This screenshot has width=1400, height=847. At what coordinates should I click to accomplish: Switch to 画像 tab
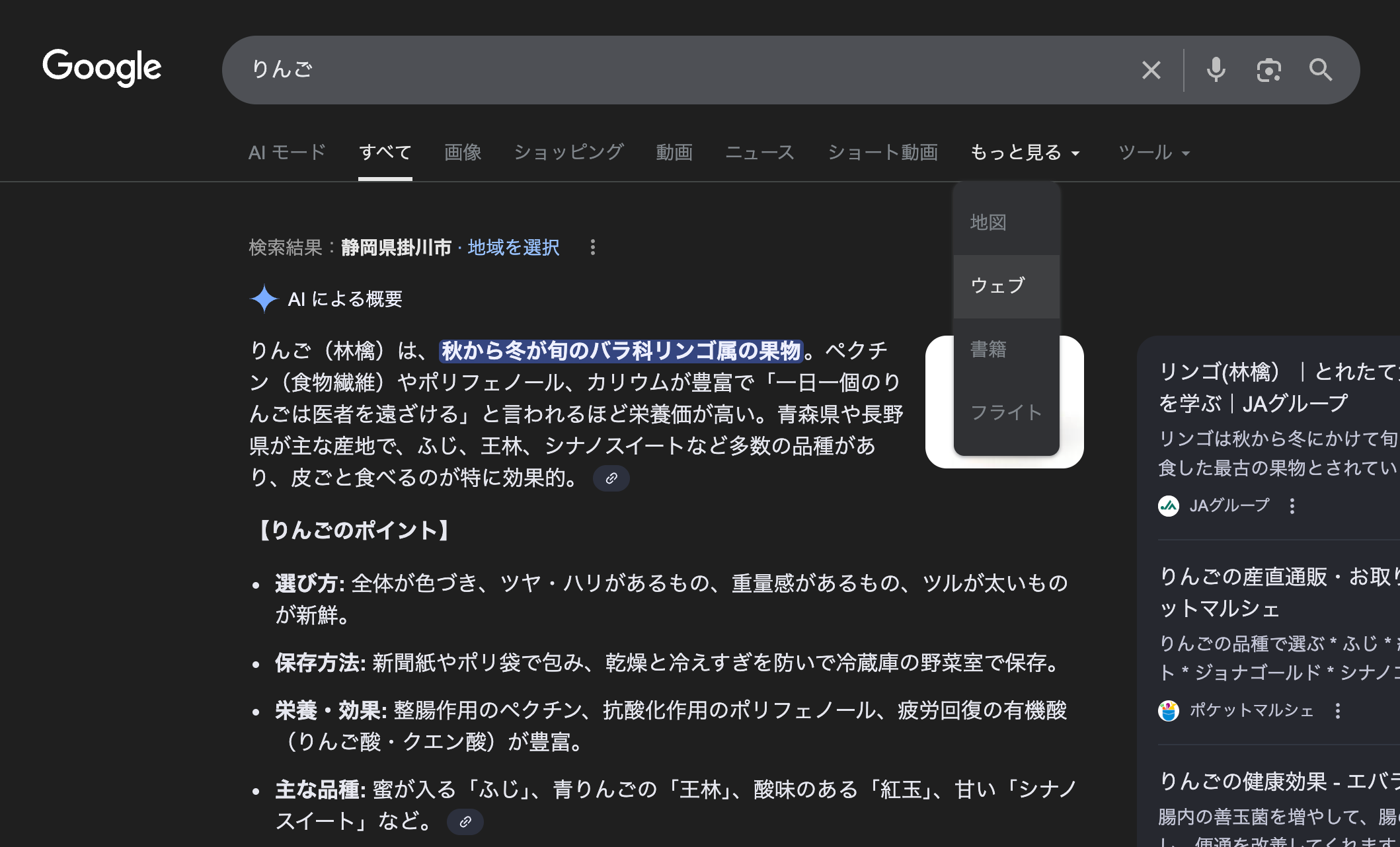coord(463,153)
